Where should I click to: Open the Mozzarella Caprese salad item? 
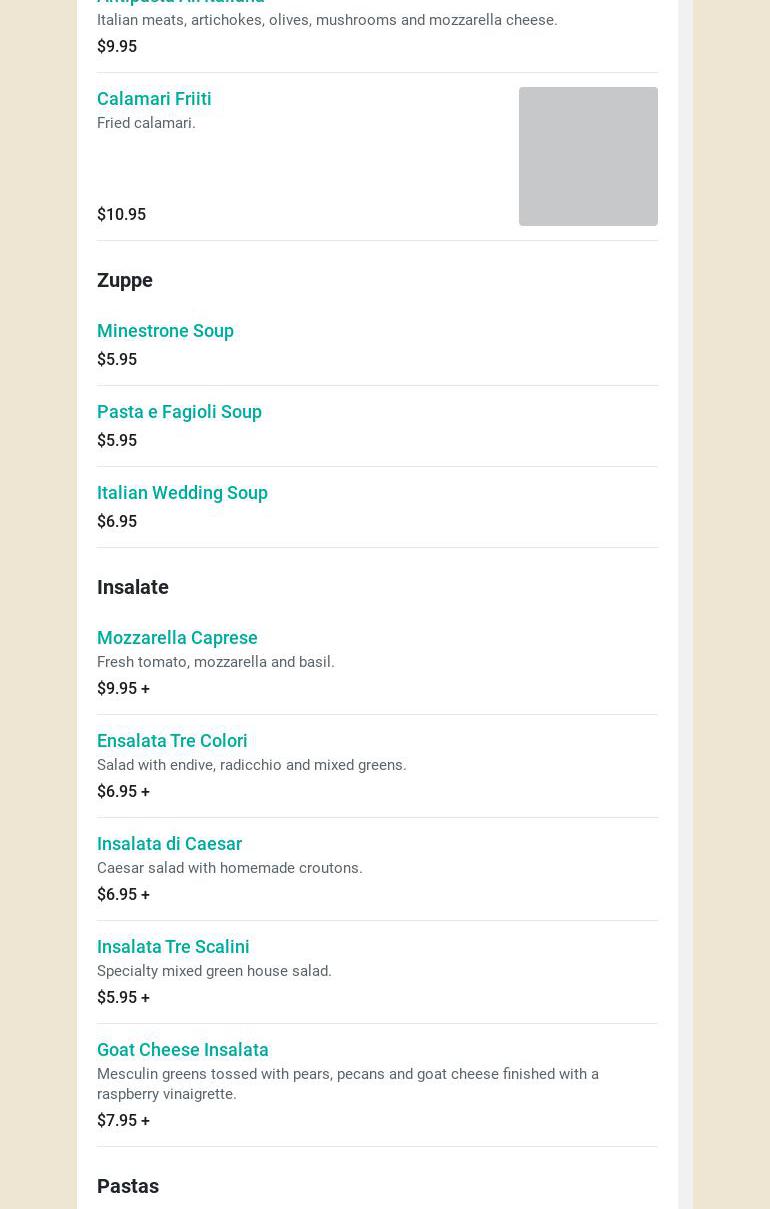coord(177,638)
